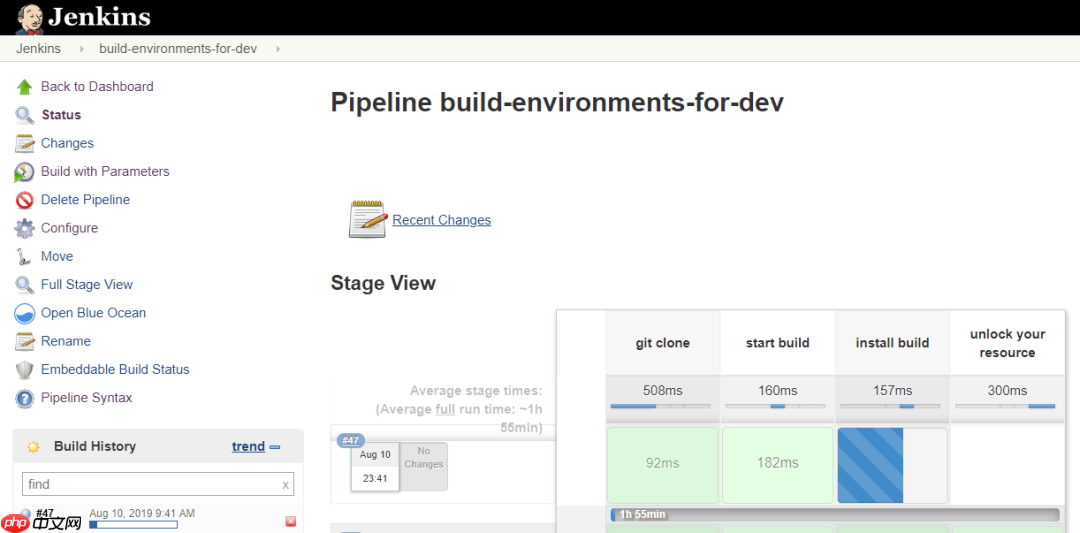The image size is (1080, 533).
Task: Open the build history trend link
Action: click(x=248, y=446)
